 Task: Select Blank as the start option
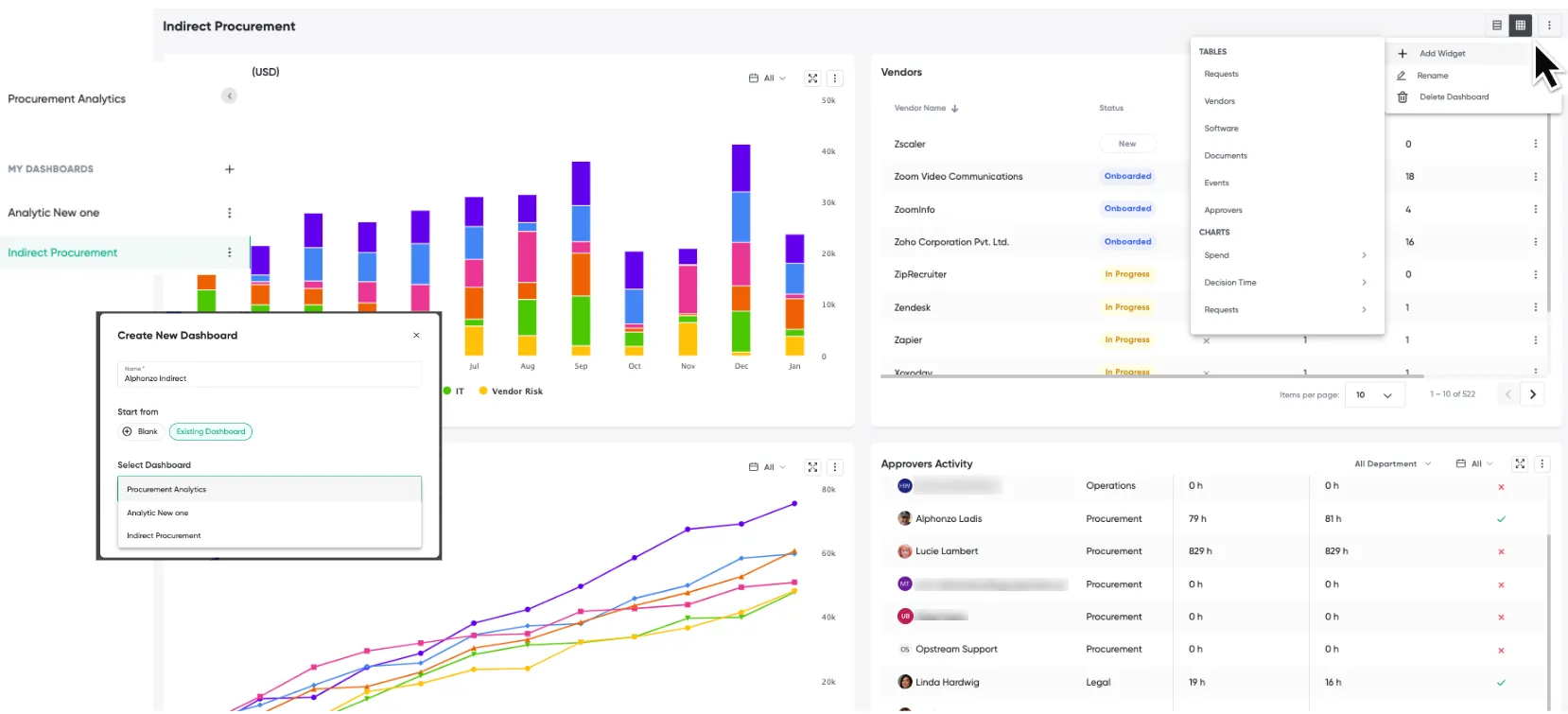click(140, 431)
